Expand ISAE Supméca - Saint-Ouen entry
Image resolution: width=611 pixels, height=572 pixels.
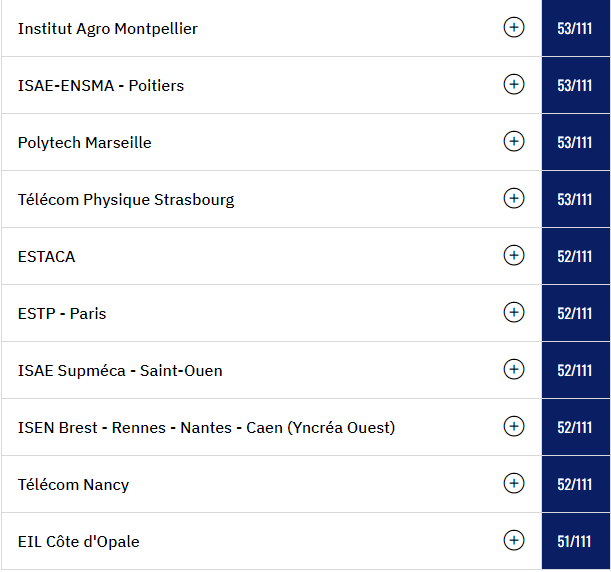point(514,369)
